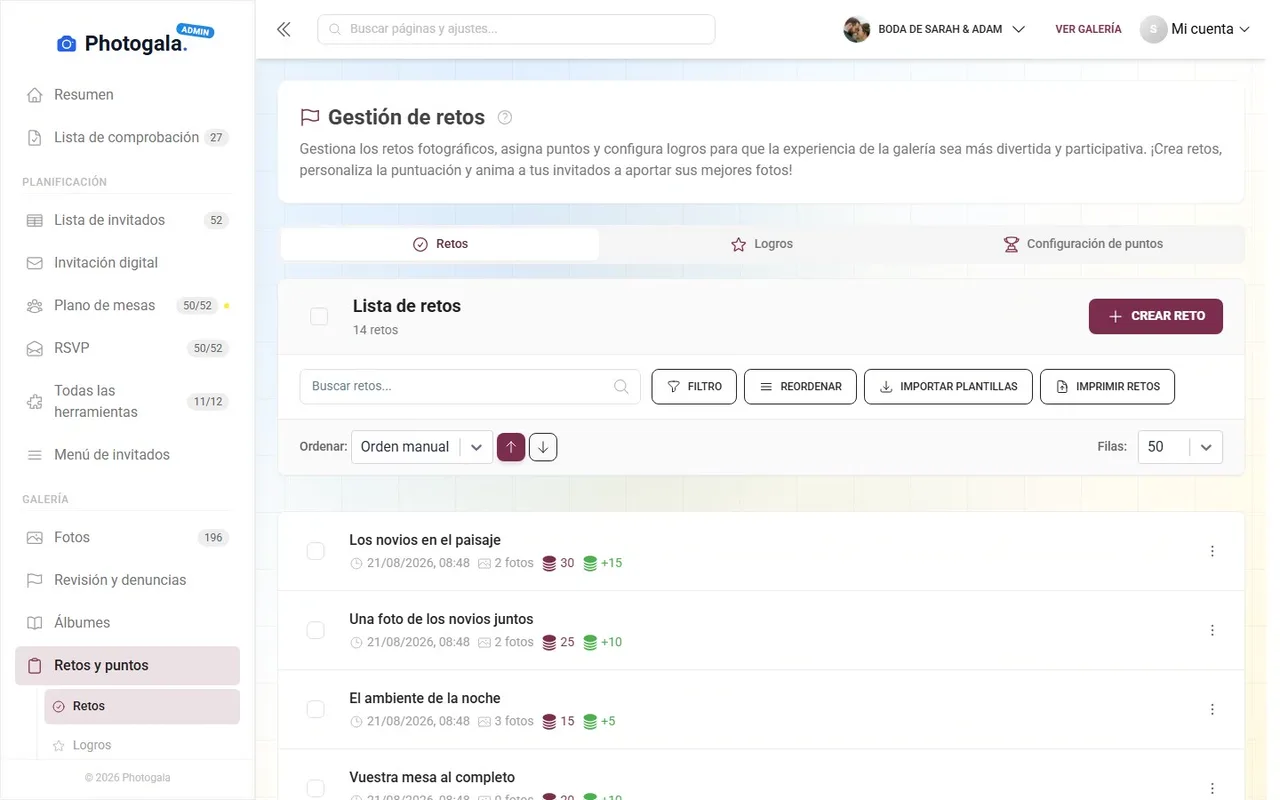Click the Buscar páginas y ajustes search field
The image size is (1280, 800).
tap(516, 29)
